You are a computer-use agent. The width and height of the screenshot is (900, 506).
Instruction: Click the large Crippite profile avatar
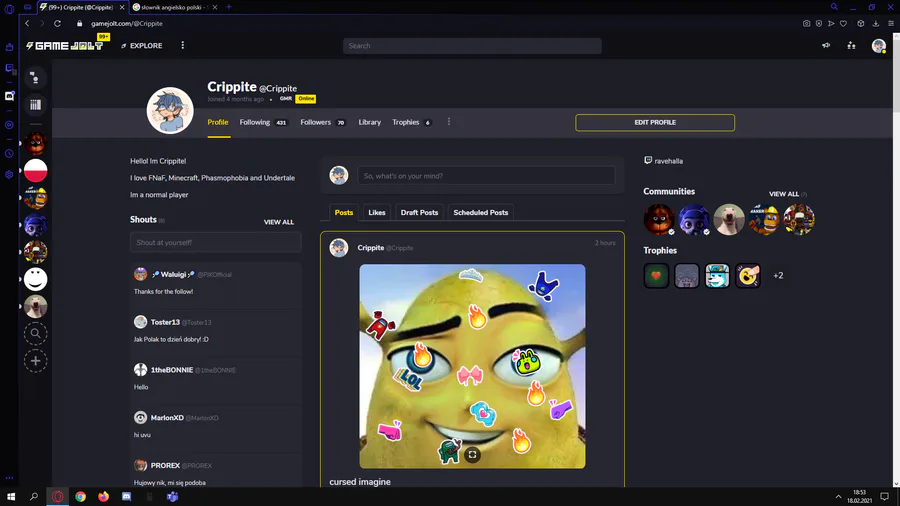coord(170,110)
